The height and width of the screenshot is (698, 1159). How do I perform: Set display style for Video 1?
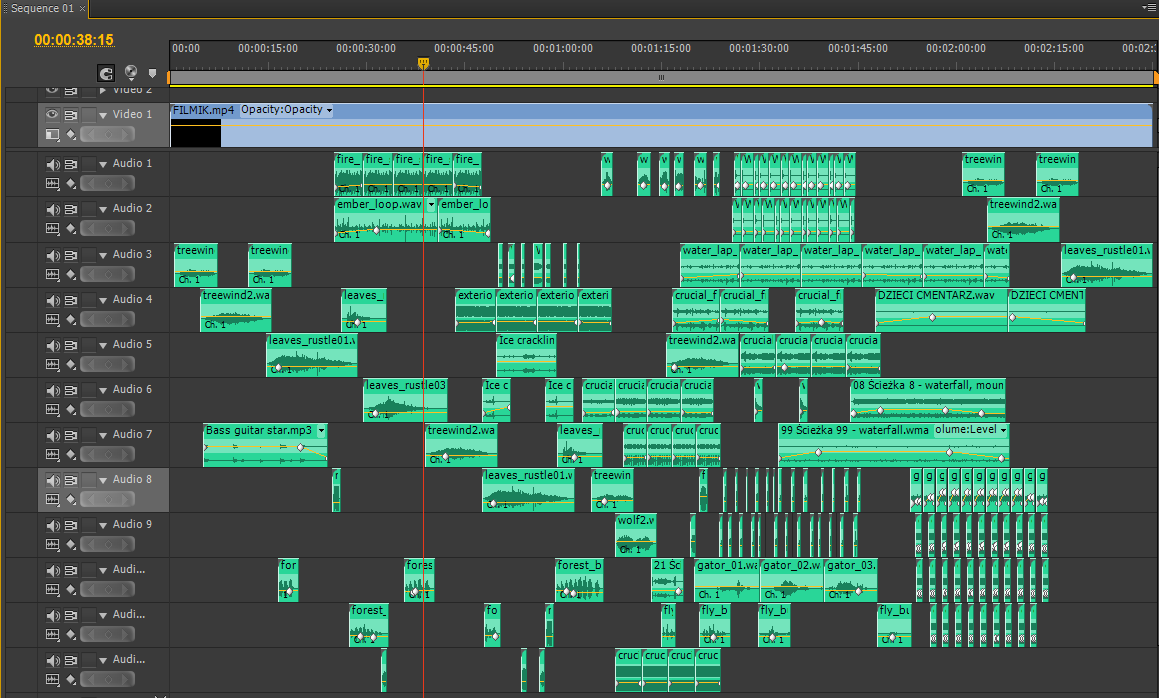[52, 135]
